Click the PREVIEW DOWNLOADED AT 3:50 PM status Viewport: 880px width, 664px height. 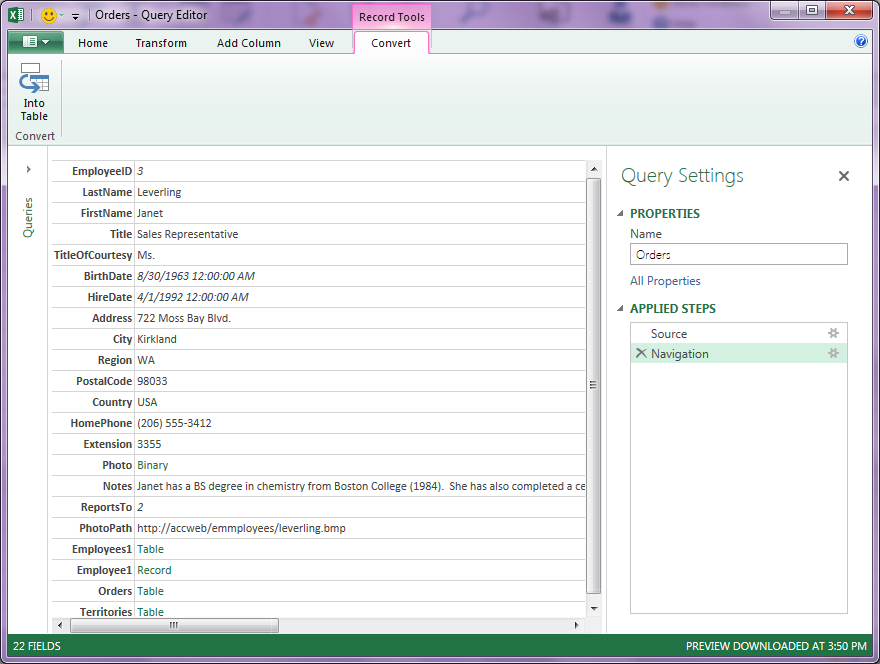[x=776, y=646]
